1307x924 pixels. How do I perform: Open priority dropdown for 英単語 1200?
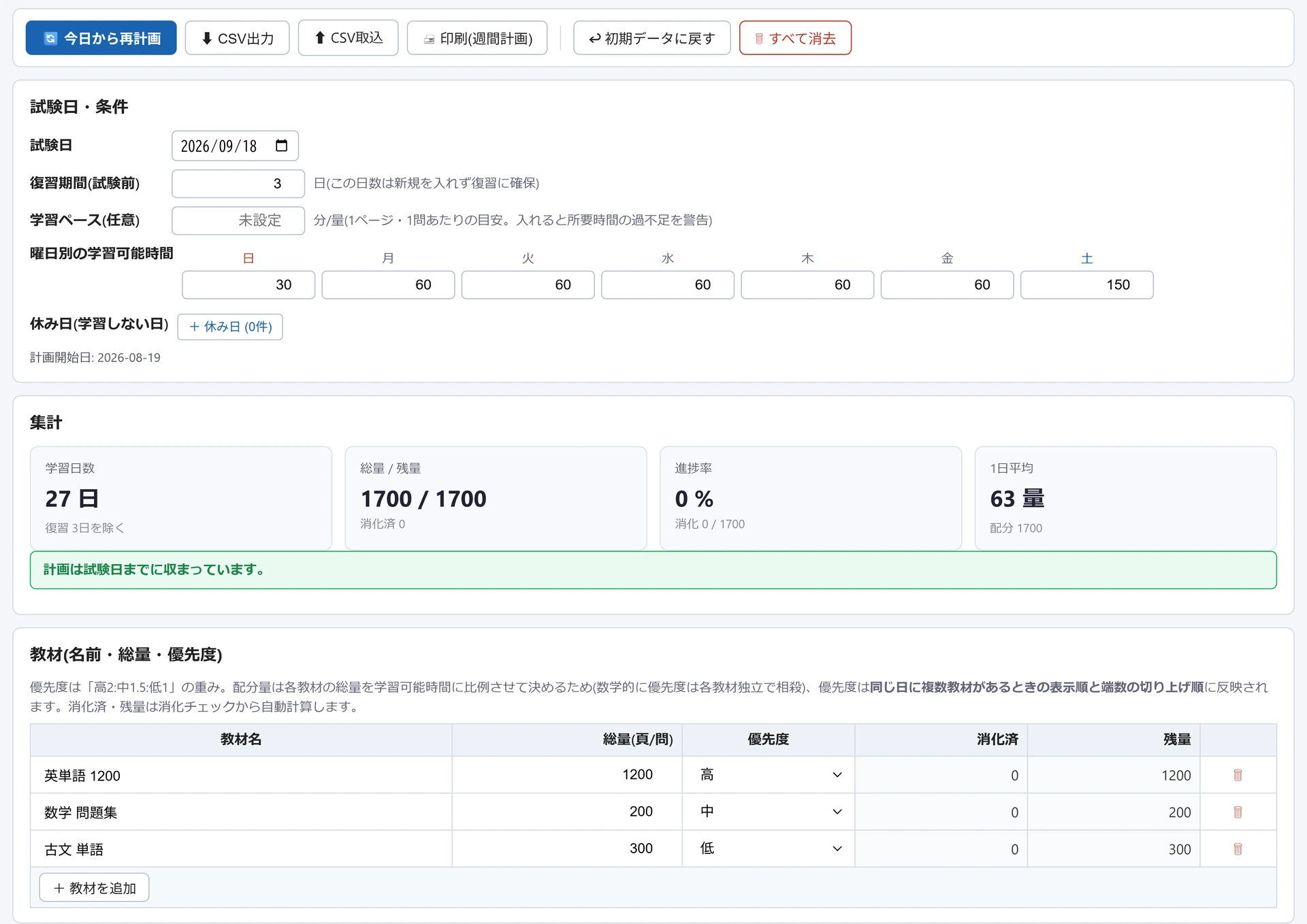(769, 775)
